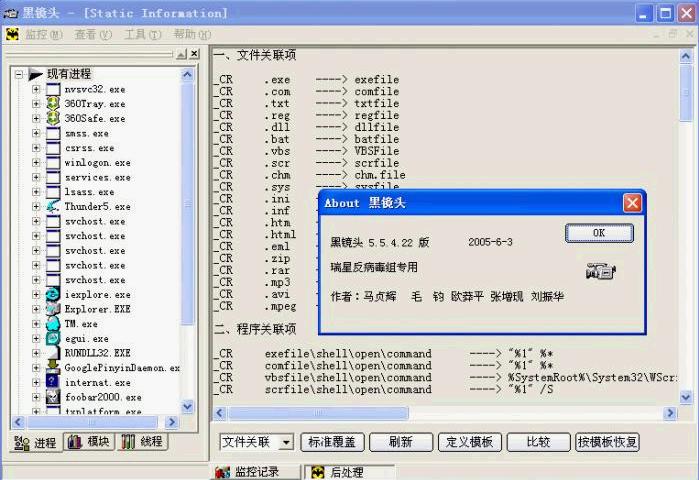This screenshot has width=699, height=480.
Task: Click the RUNDLL32.EXE process icon
Action: [53, 353]
